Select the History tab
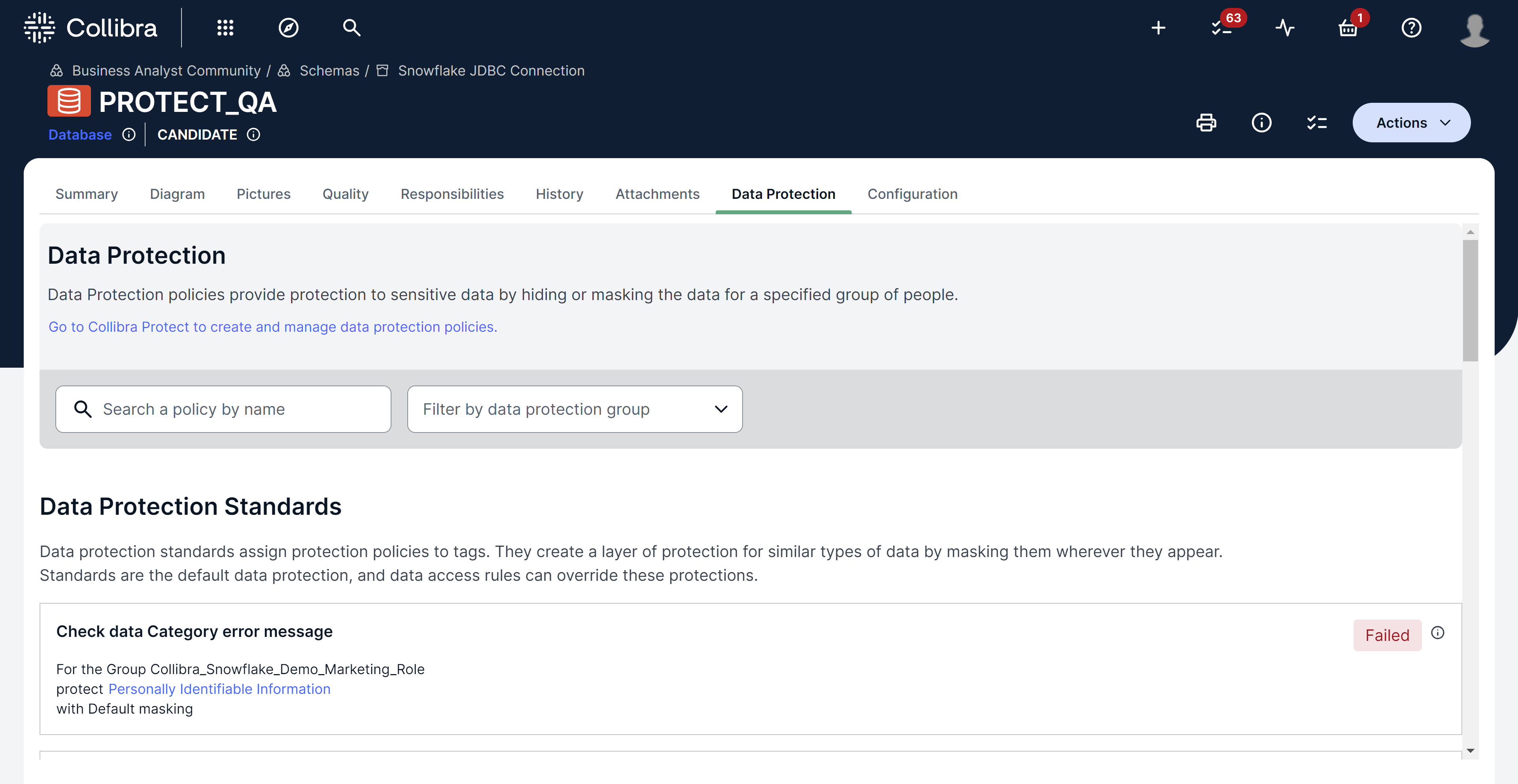This screenshot has width=1518, height=784. 559,195
